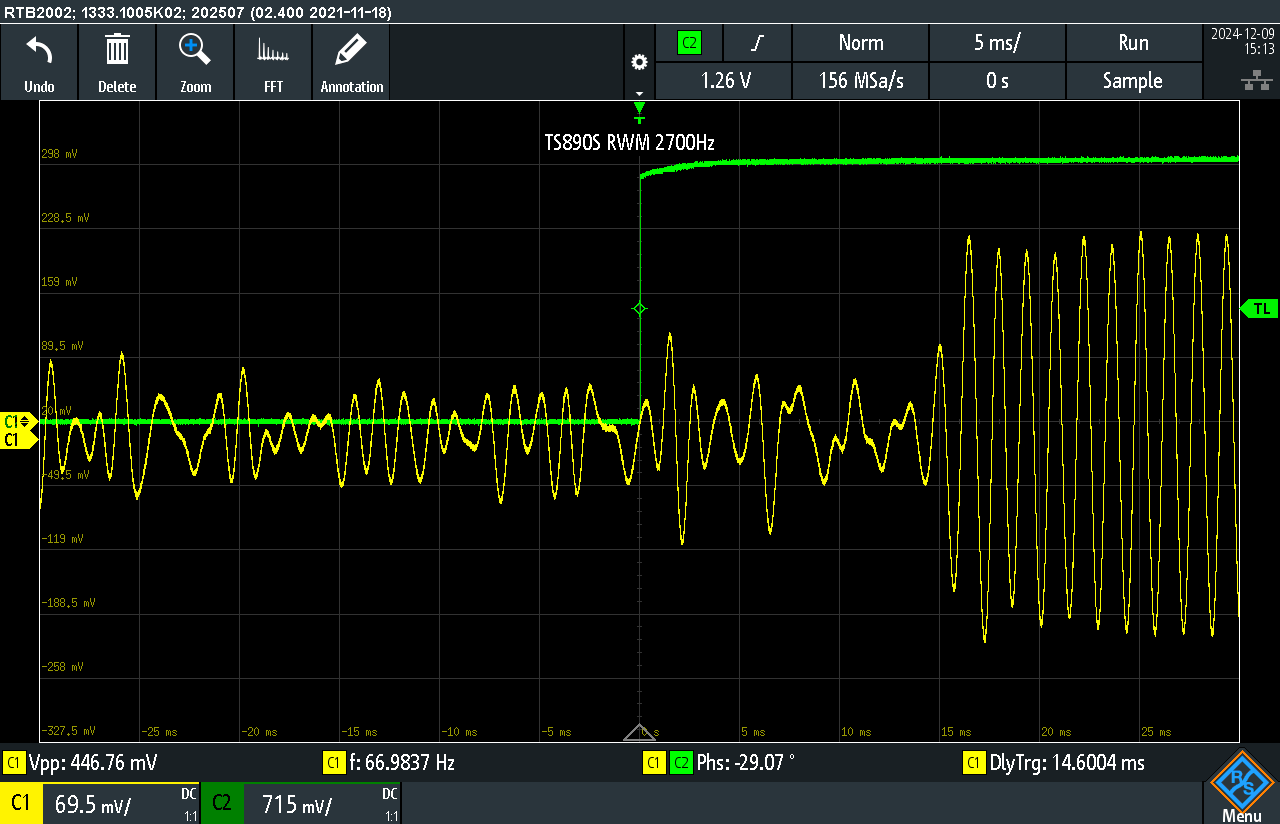Click the Undo arrow icon

pyautogui.click(x=39, y=62)
